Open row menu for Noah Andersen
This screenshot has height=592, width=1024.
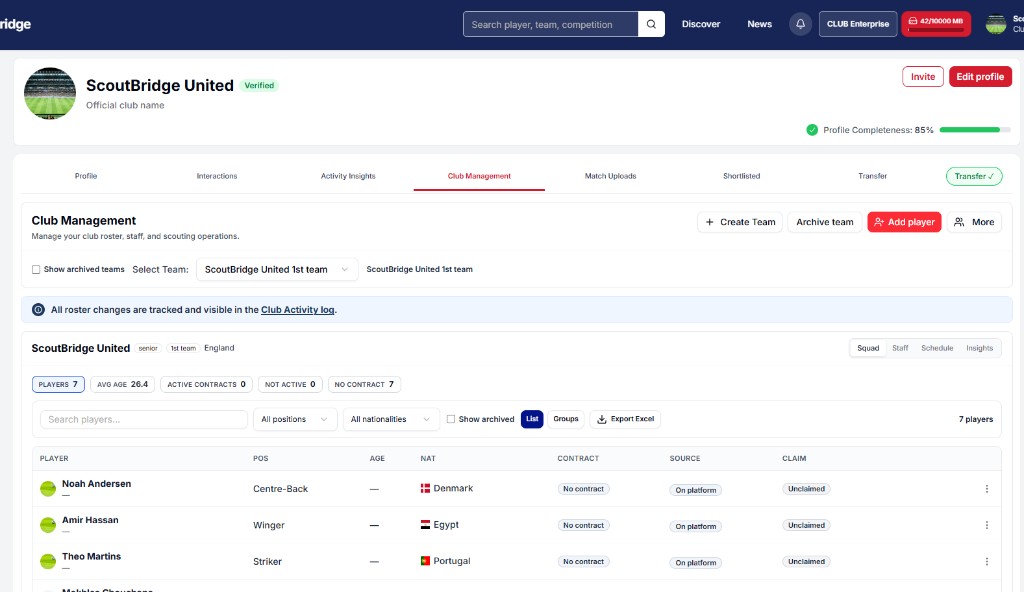pyautogui.click(x=986, y=489)
